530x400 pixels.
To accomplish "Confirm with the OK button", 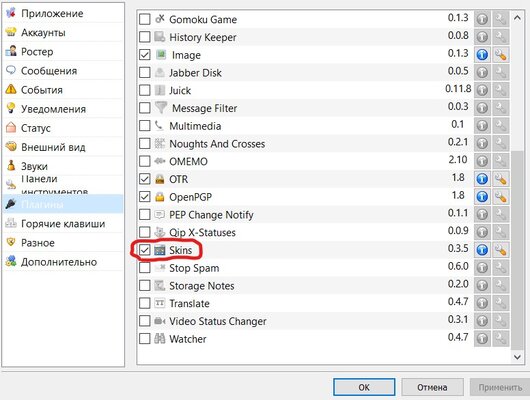I will (x=364, y=387).
